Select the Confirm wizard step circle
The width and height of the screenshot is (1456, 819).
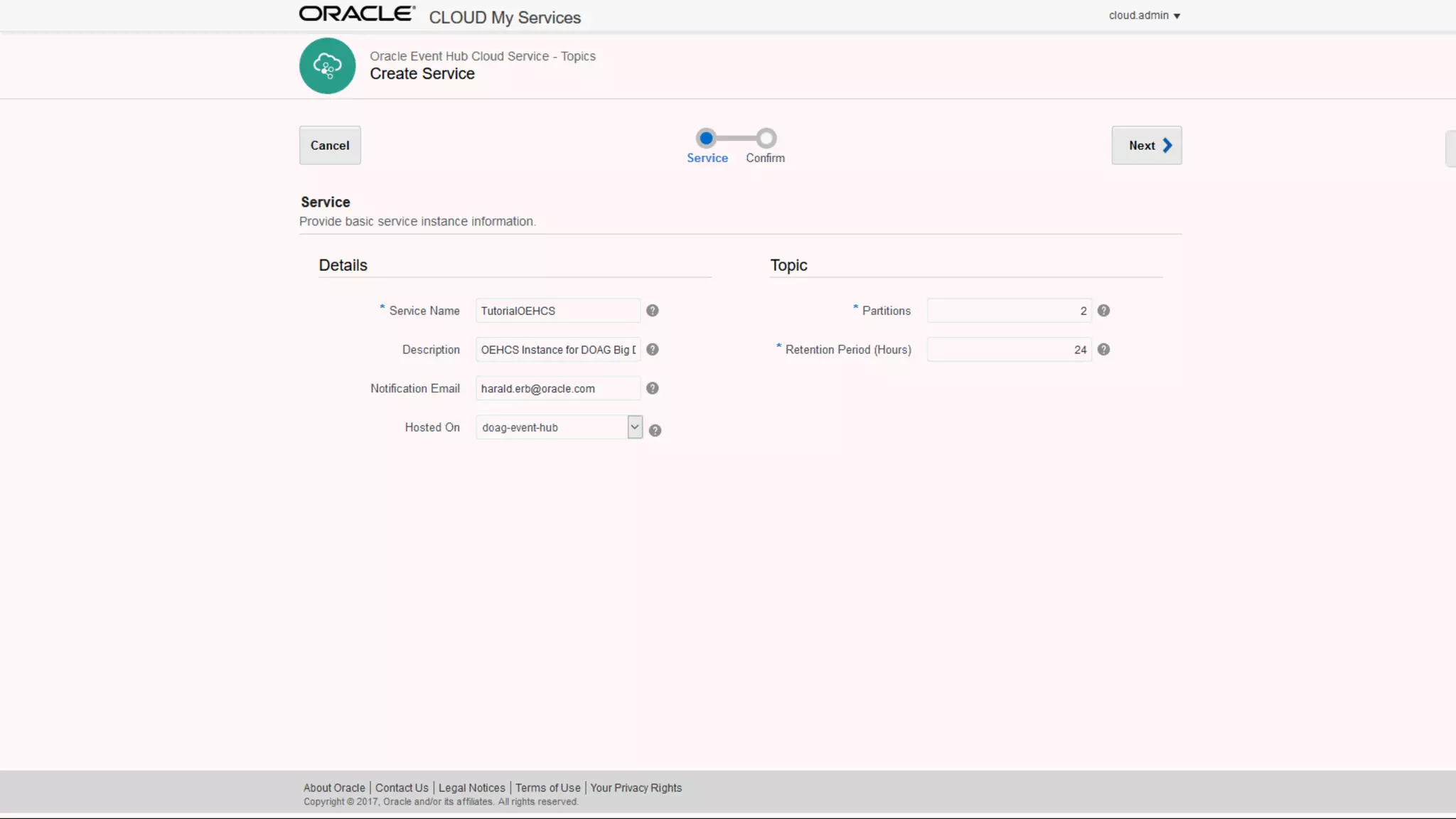766,138
